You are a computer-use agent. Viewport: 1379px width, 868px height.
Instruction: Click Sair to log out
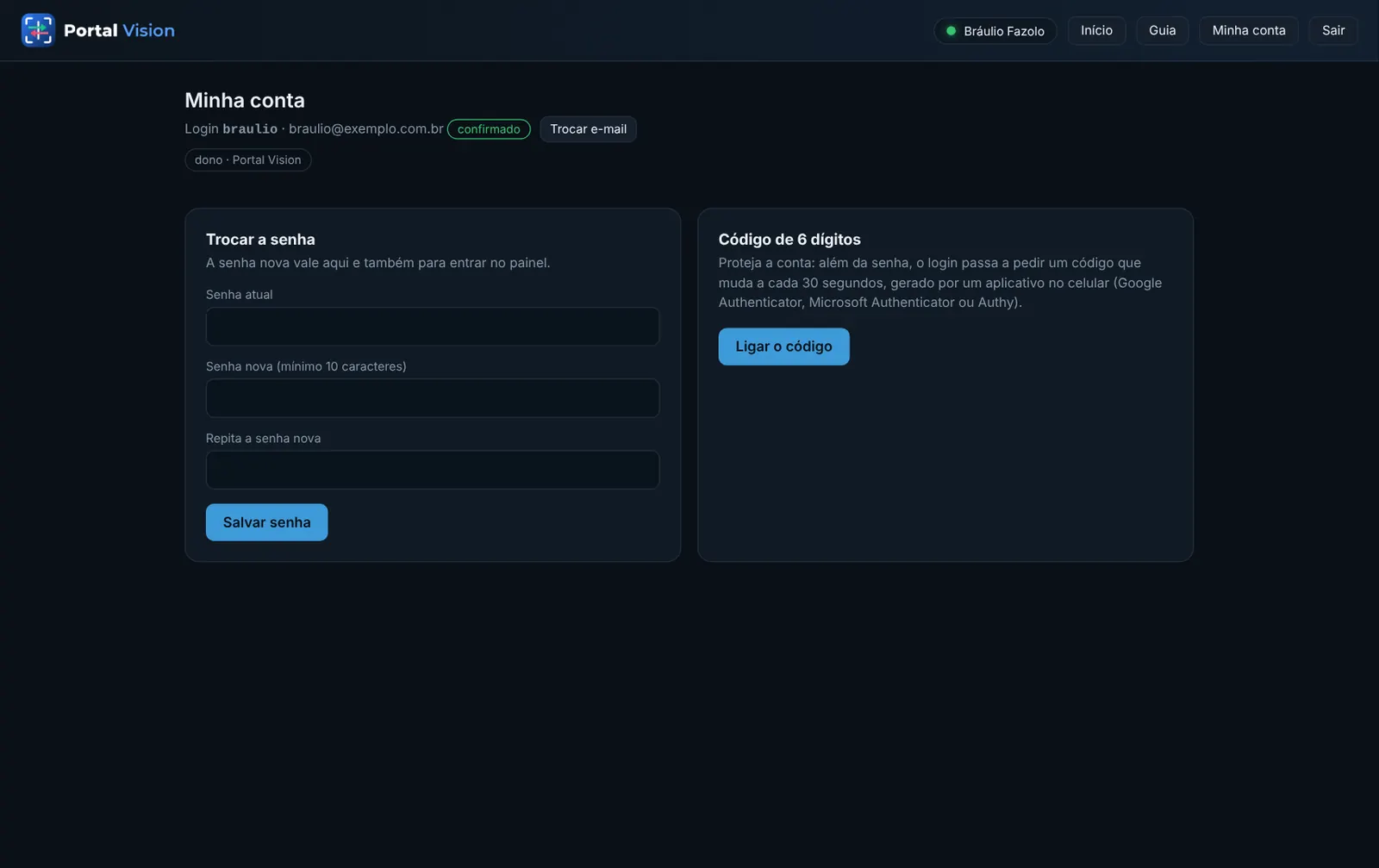coord(1333,30)
